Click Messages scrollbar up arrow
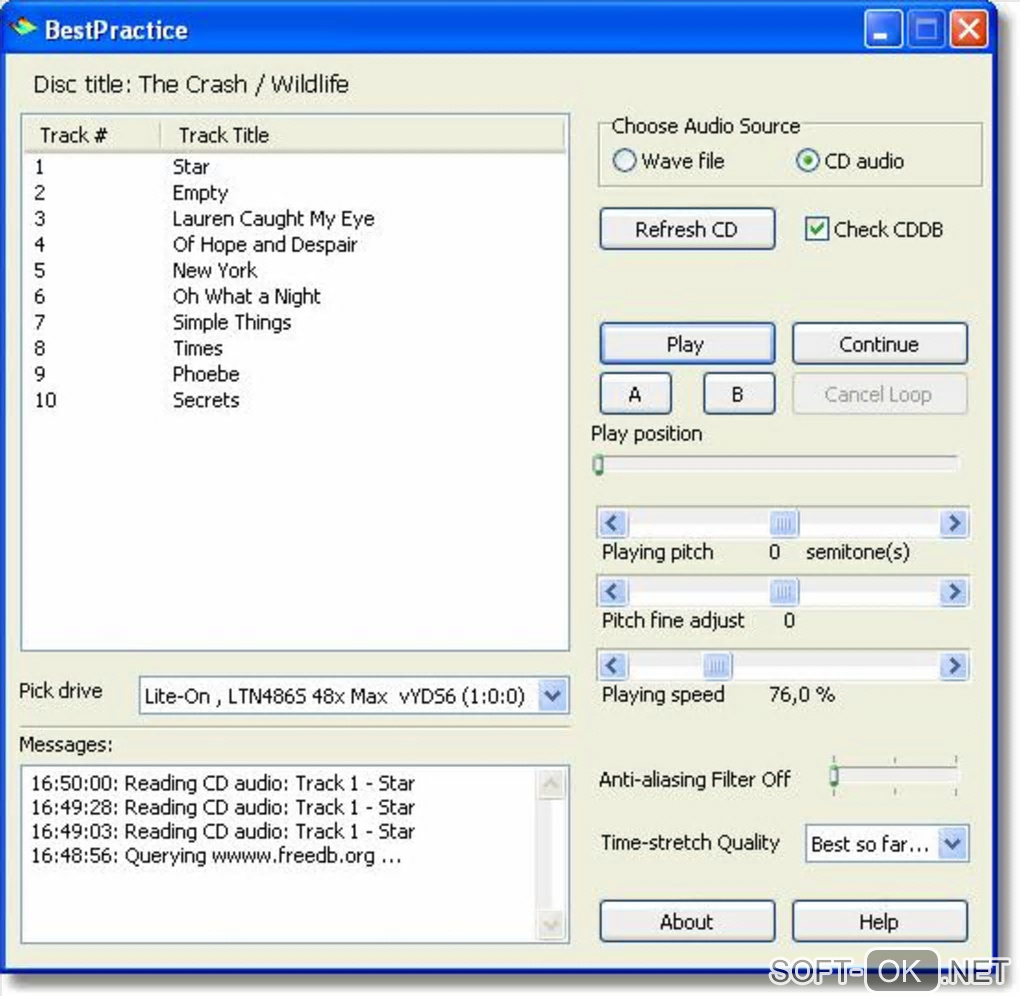This screenshot has width=1020, height=996. [x=551, y=783]
